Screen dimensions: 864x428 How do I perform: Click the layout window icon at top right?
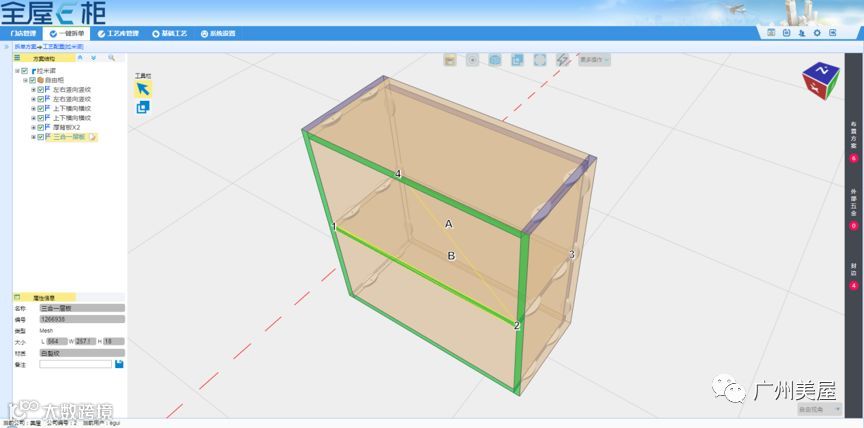(x=771, y=33)
